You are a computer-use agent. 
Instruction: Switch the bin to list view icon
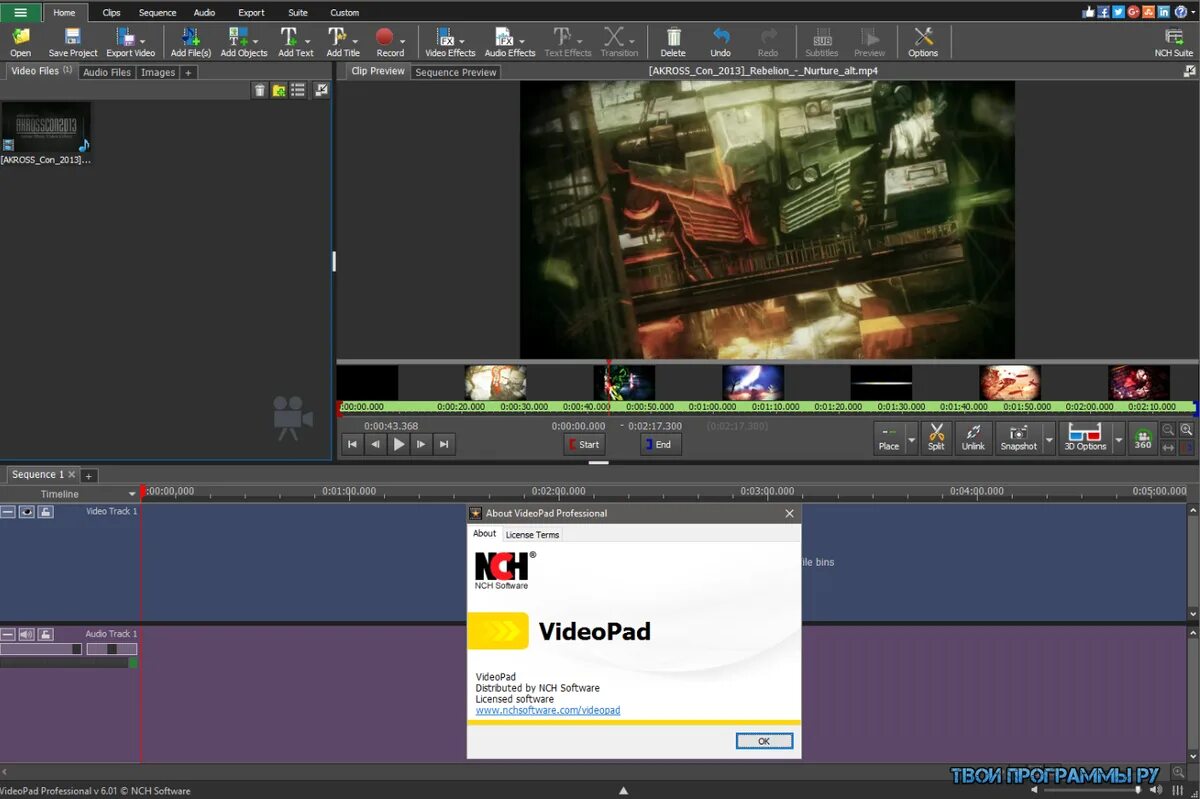coord(298,90)
